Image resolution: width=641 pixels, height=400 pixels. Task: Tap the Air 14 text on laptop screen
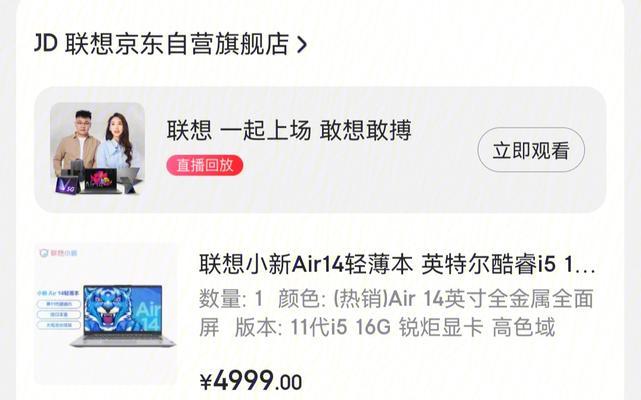(x=148, y=316)
